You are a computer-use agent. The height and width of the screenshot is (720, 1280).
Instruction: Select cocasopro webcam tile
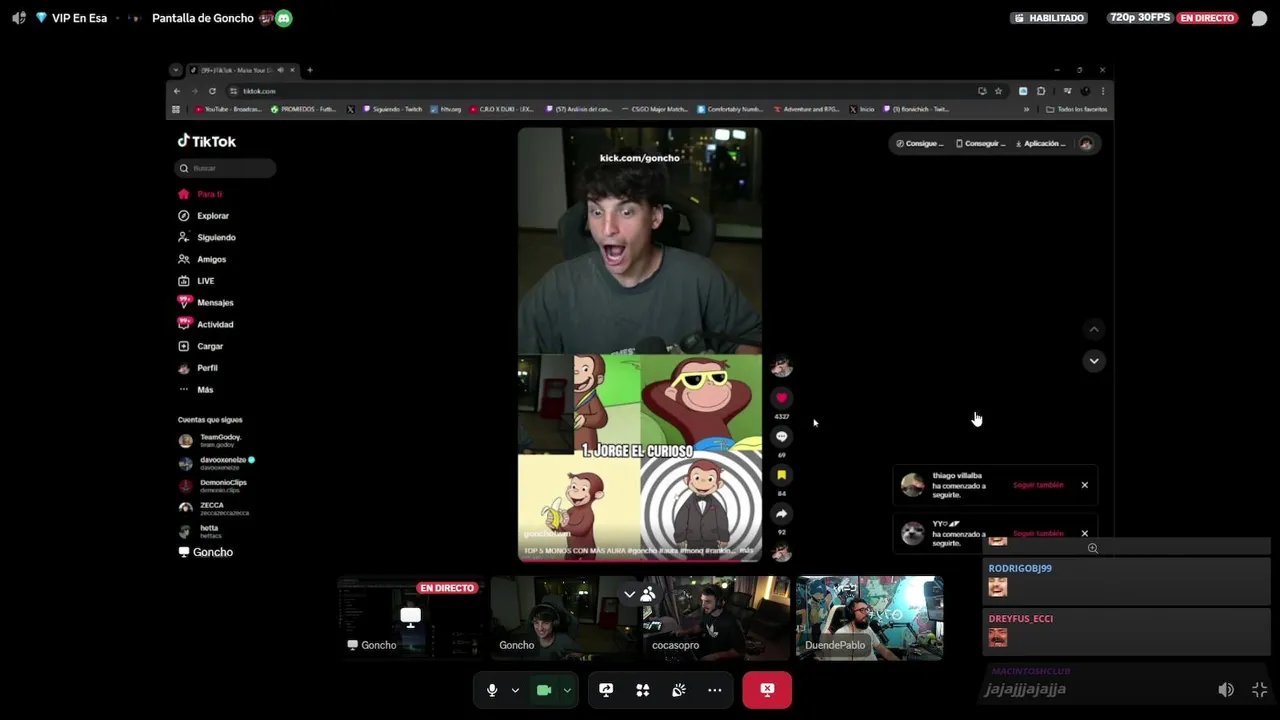(716, 617)
